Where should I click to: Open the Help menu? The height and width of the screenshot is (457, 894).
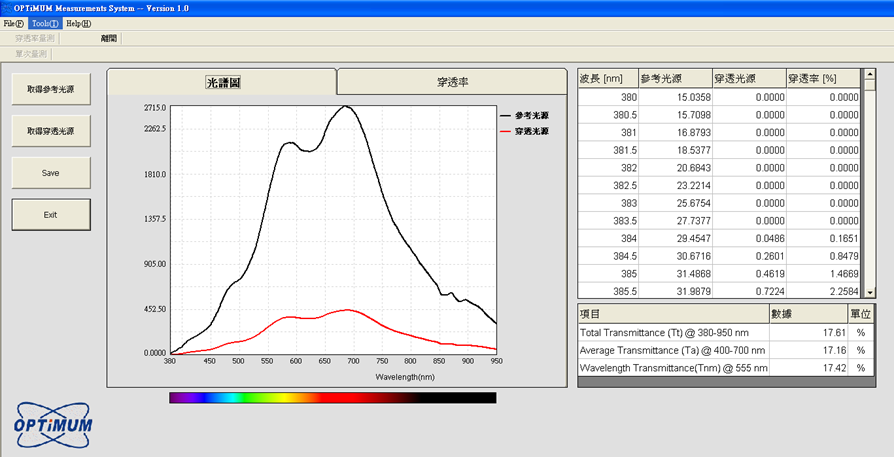pos(78,23)
